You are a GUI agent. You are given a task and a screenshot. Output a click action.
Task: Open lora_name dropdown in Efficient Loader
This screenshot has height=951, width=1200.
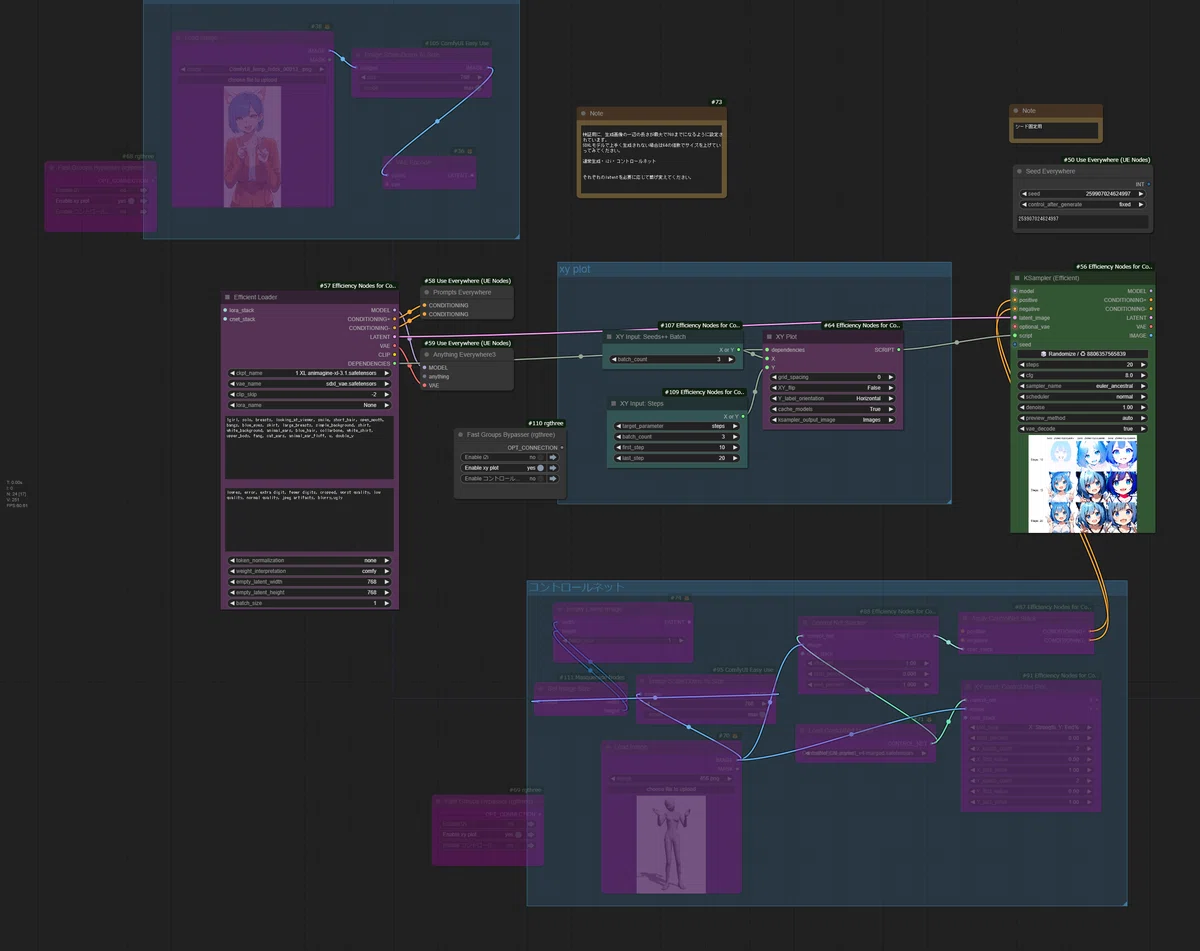pos(309,405)
